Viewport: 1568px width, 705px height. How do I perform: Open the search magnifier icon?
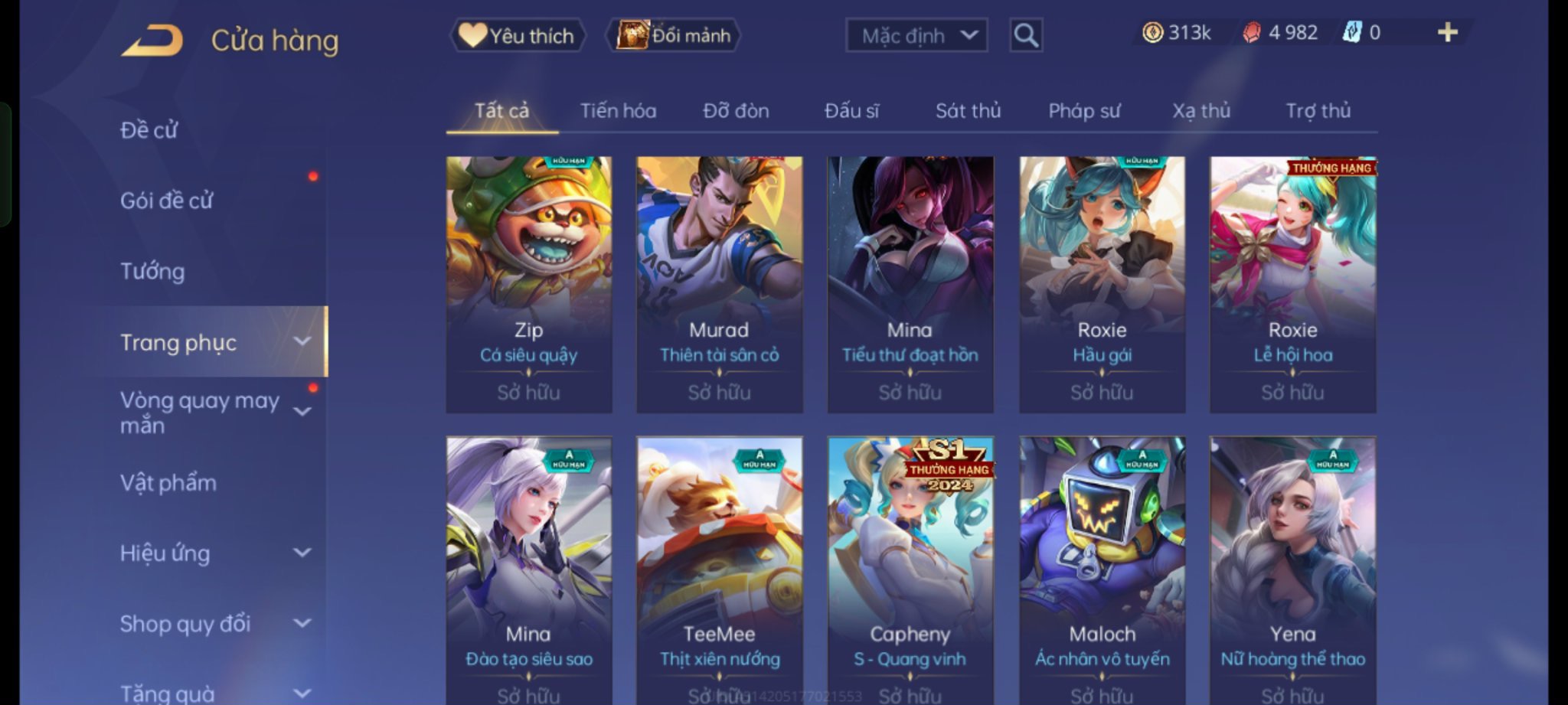pos(1026,35)
